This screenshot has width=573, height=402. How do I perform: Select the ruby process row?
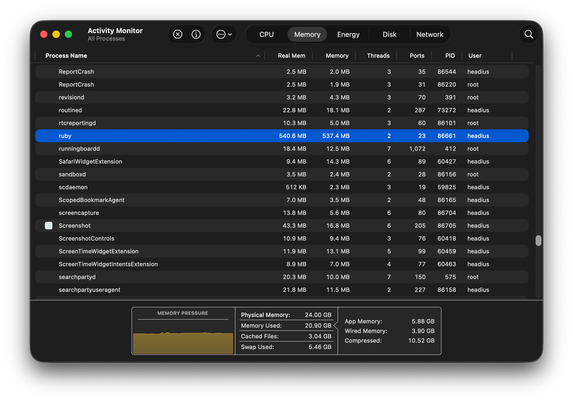tap(282, 136)
